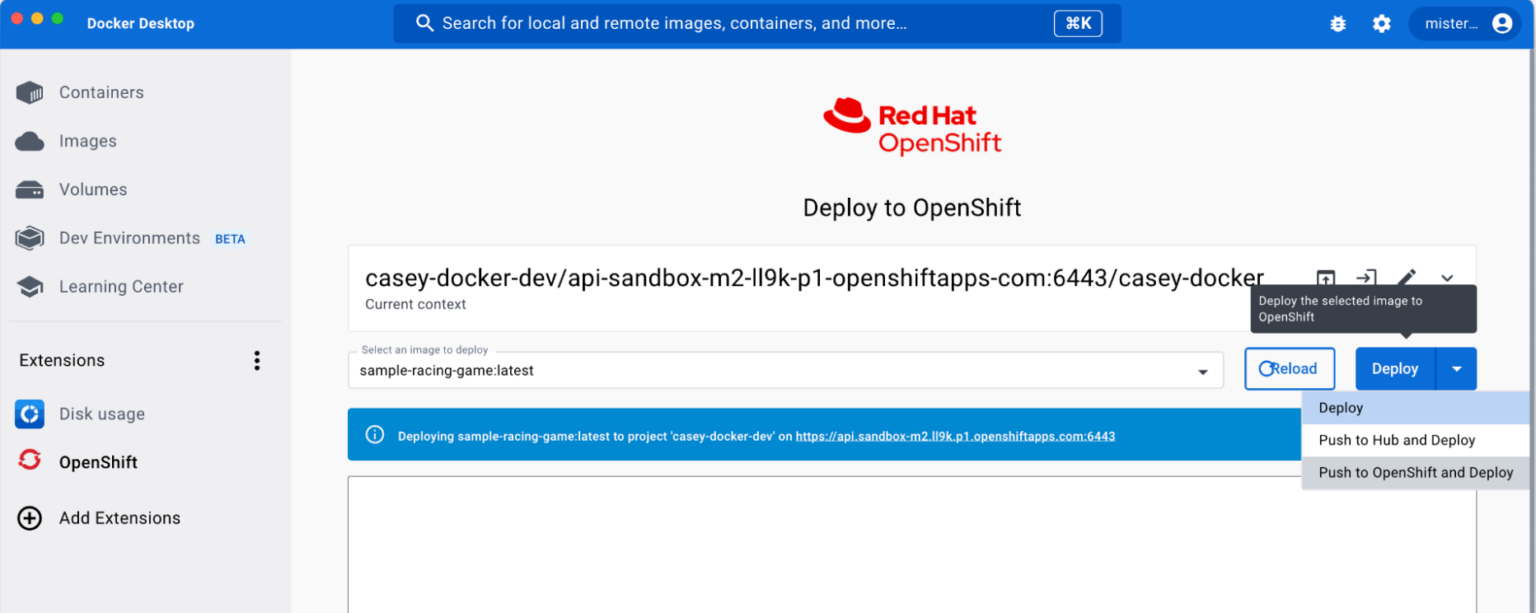Screen dimensions: 1536x613
Task: Expand the current context details chevron
Action: pyautogui.click(x=1447, y=279)
